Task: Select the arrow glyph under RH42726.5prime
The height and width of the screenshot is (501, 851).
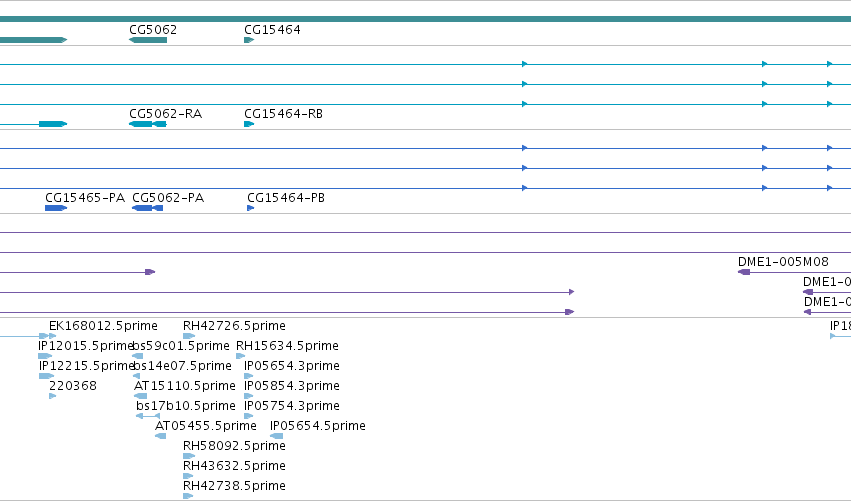Action: click(189, 336)
